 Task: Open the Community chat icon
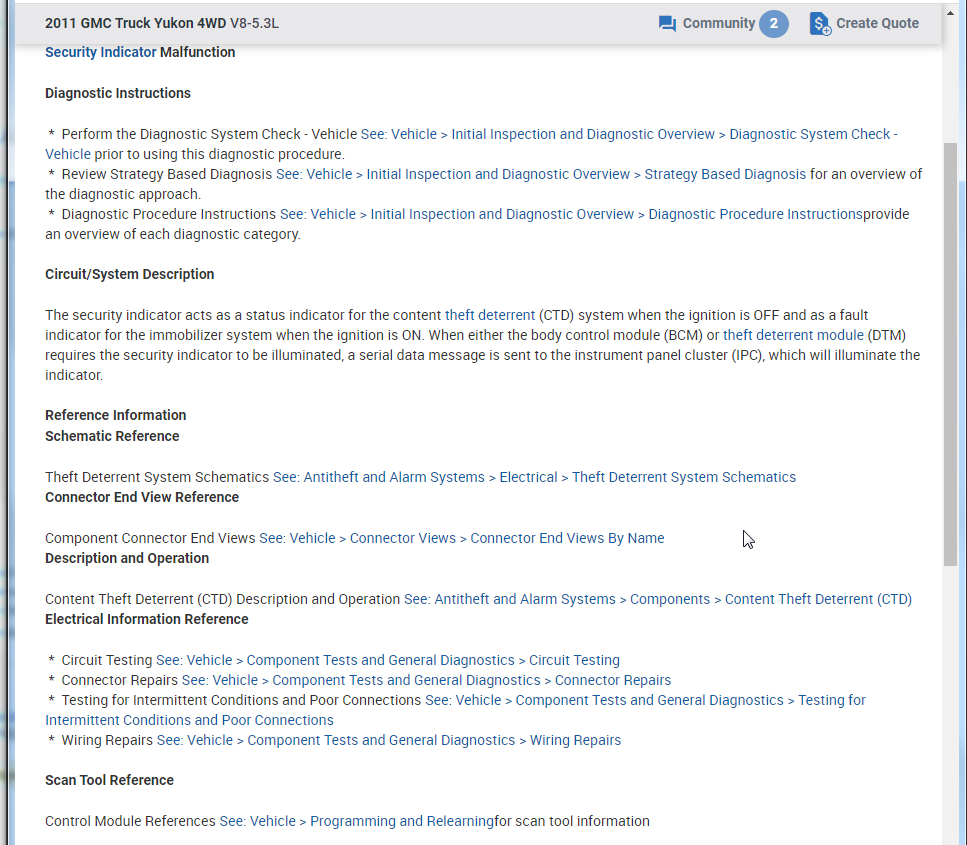point(667,24)
